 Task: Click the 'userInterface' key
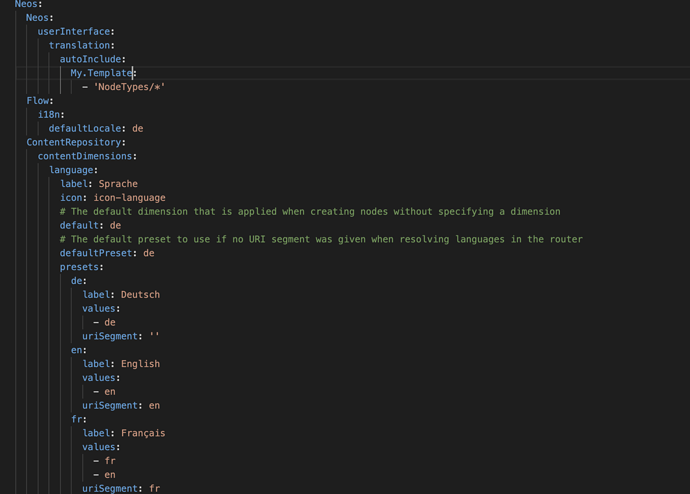coord(73,32)
